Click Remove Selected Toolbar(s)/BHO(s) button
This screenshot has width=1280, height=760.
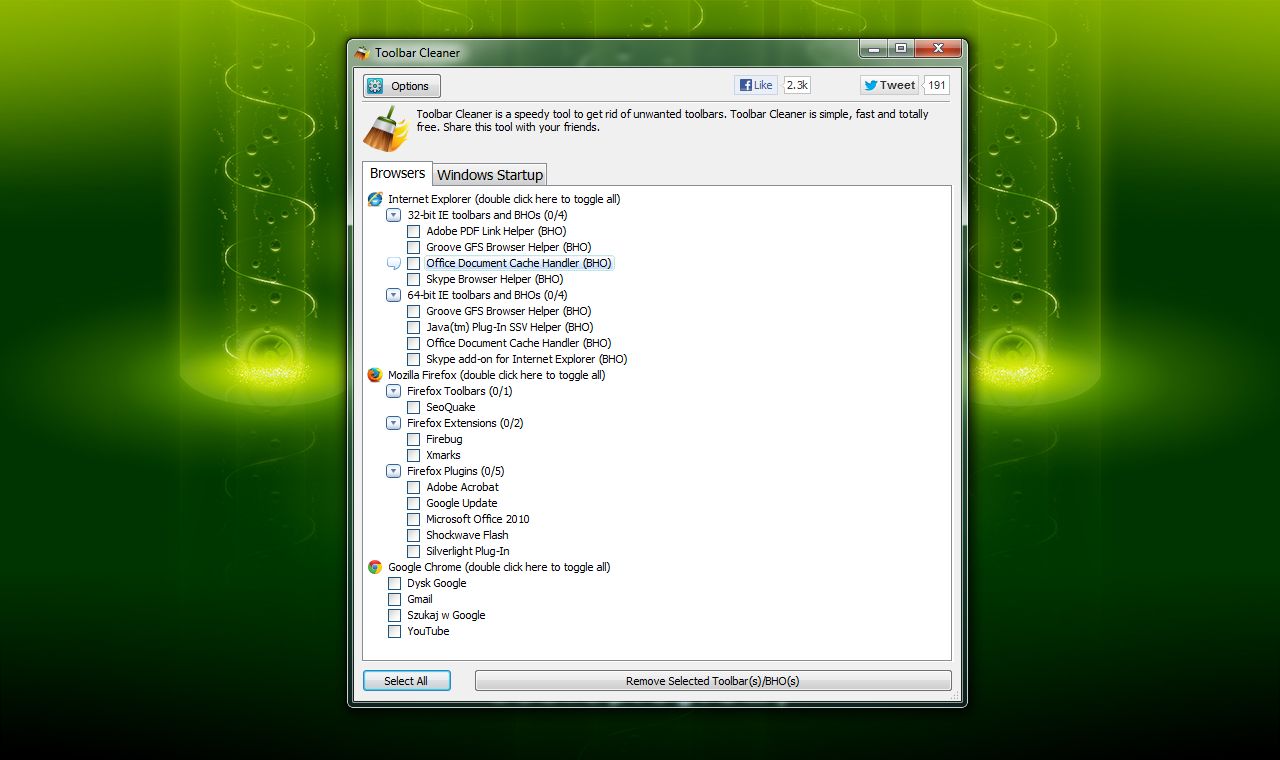[x=713, y=681]
